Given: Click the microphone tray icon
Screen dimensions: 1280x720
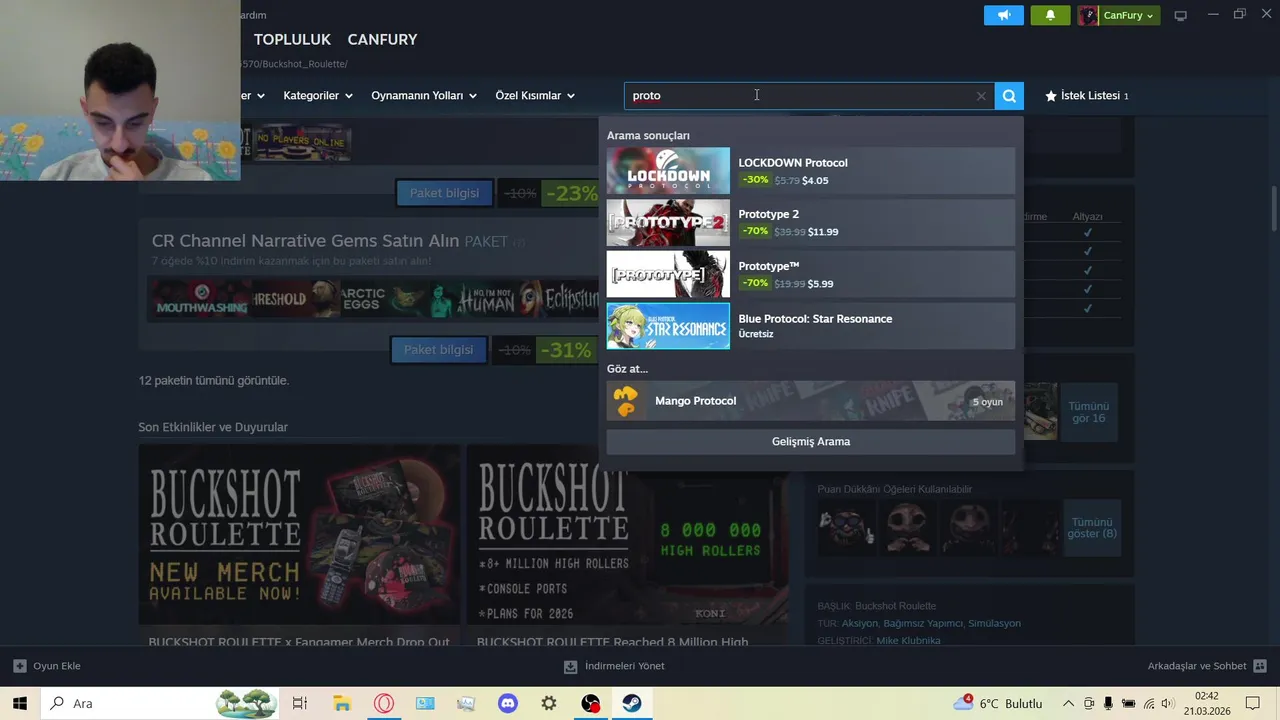Looking at the screenshot, I should tap(1109, 704).
